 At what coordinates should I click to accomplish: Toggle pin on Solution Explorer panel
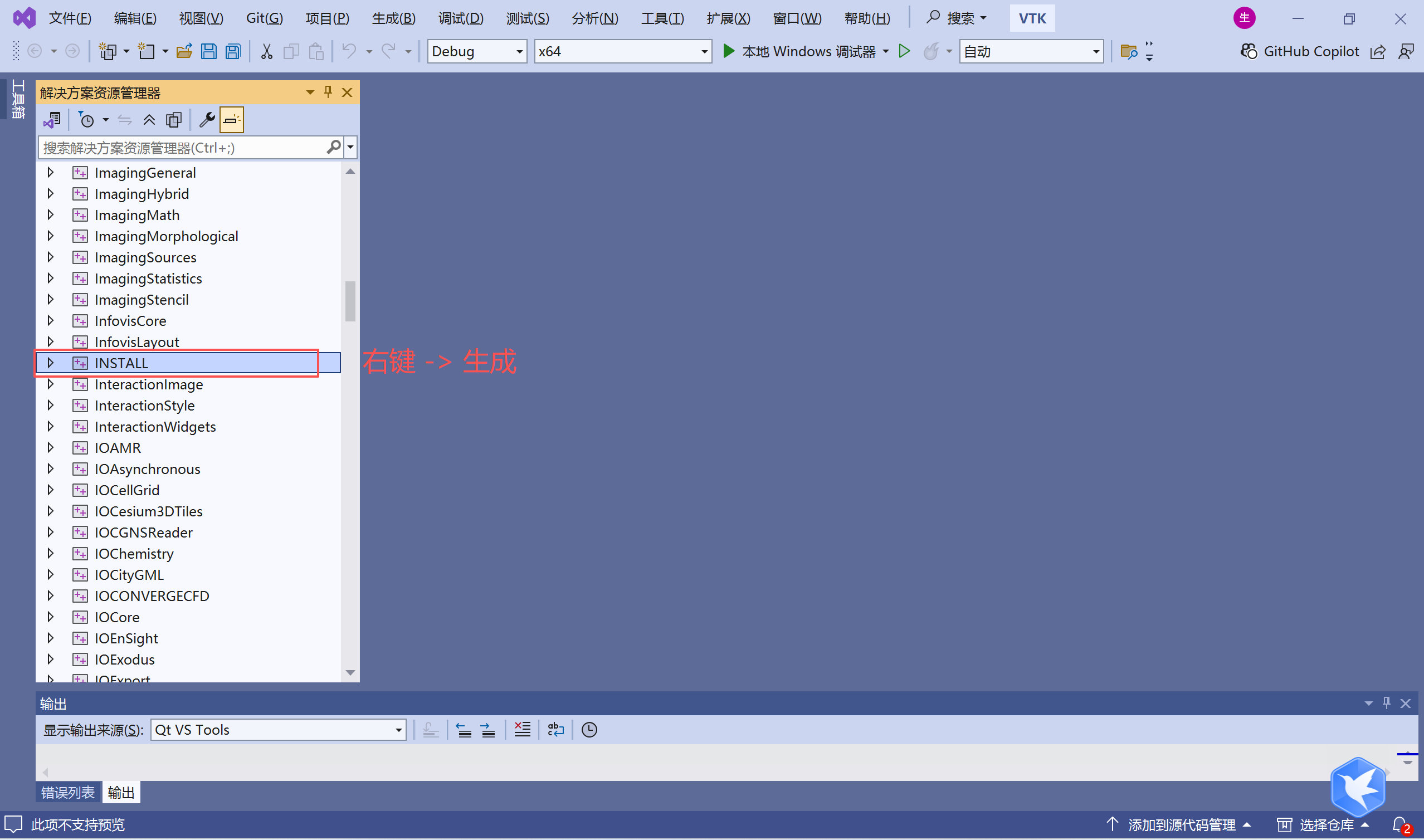(328, 92)
